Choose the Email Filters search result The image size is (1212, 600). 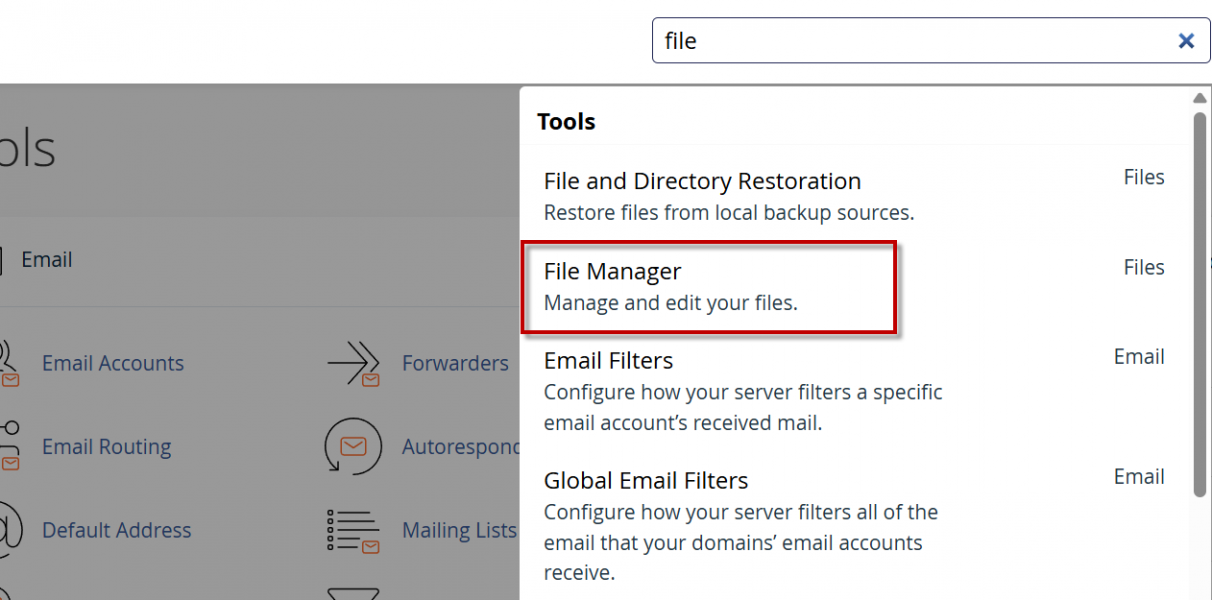[608, 361]
